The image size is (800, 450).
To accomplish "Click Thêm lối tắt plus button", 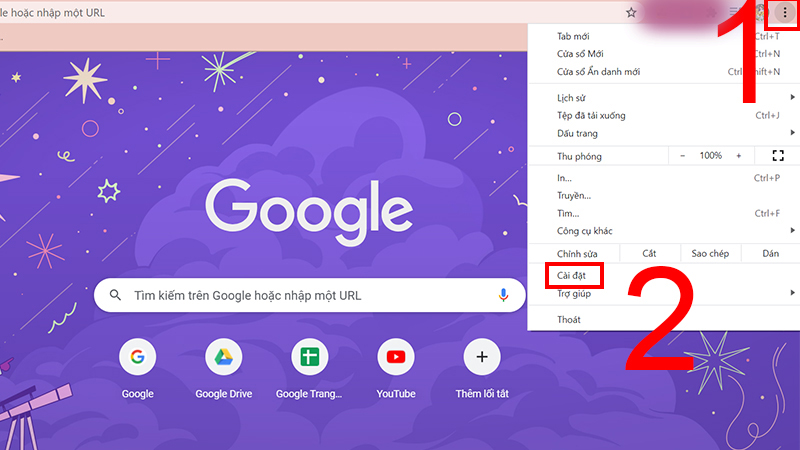I will coord(482,357).
